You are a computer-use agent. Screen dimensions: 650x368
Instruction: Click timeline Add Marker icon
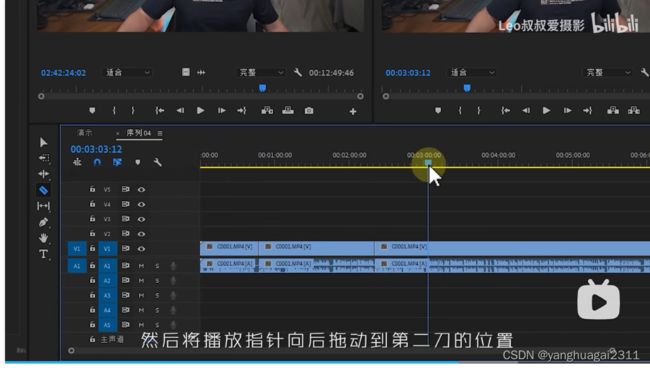click(138, 162)
